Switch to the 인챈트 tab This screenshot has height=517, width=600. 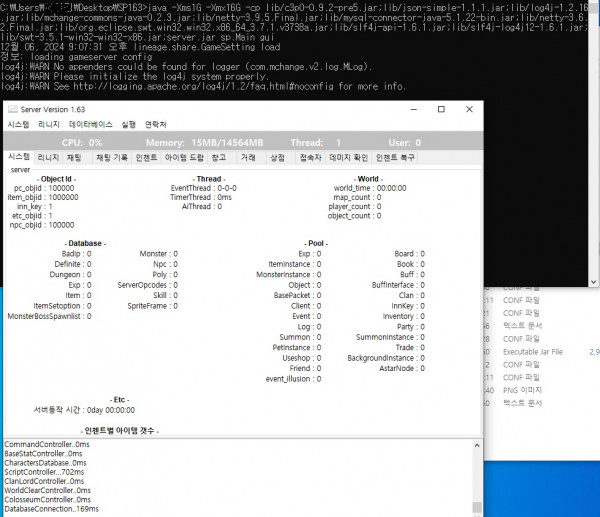pos(147,158)
